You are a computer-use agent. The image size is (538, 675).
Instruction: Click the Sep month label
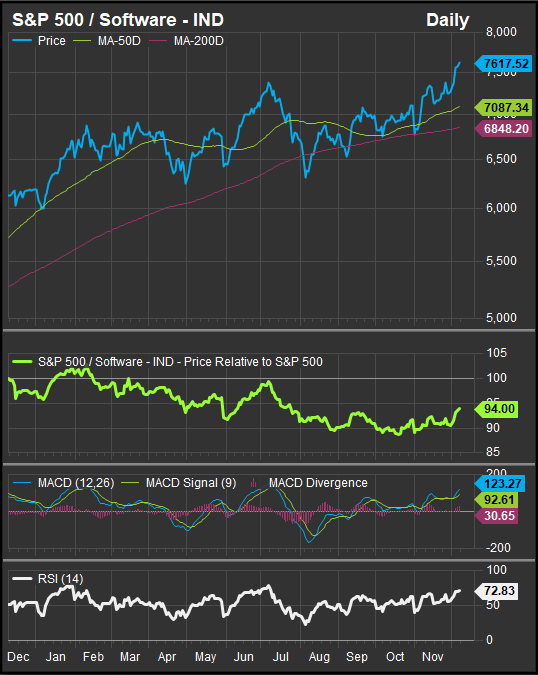tap(357, 657)
